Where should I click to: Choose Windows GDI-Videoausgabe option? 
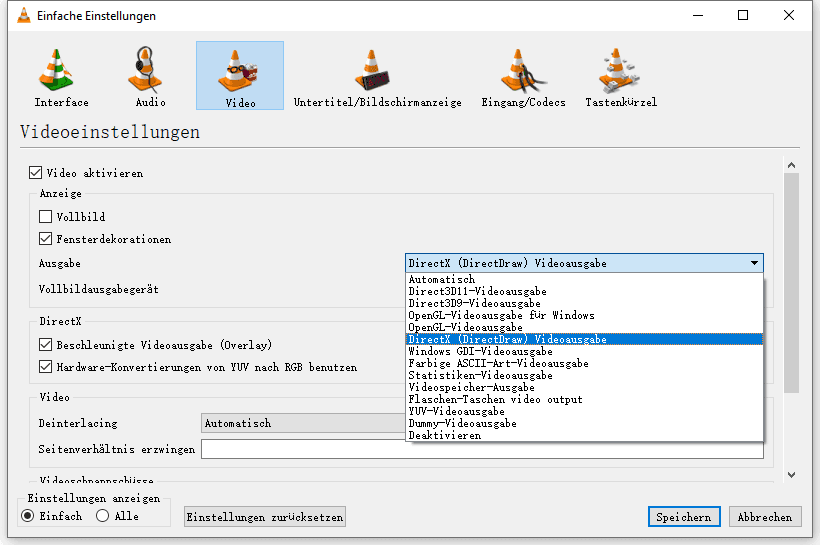tap(584, 351)
